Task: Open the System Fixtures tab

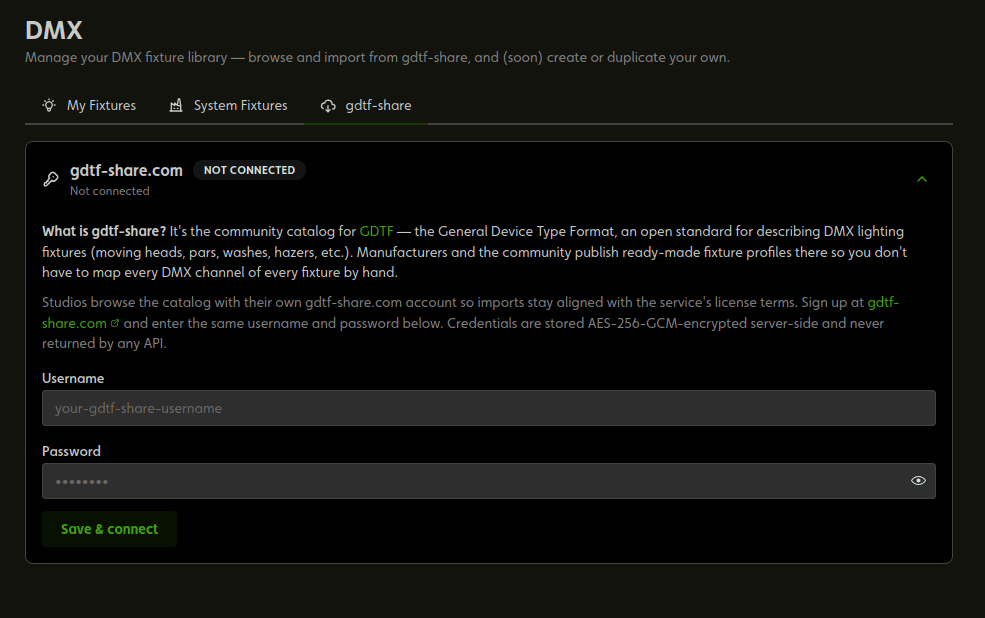Action: (228, 106)
